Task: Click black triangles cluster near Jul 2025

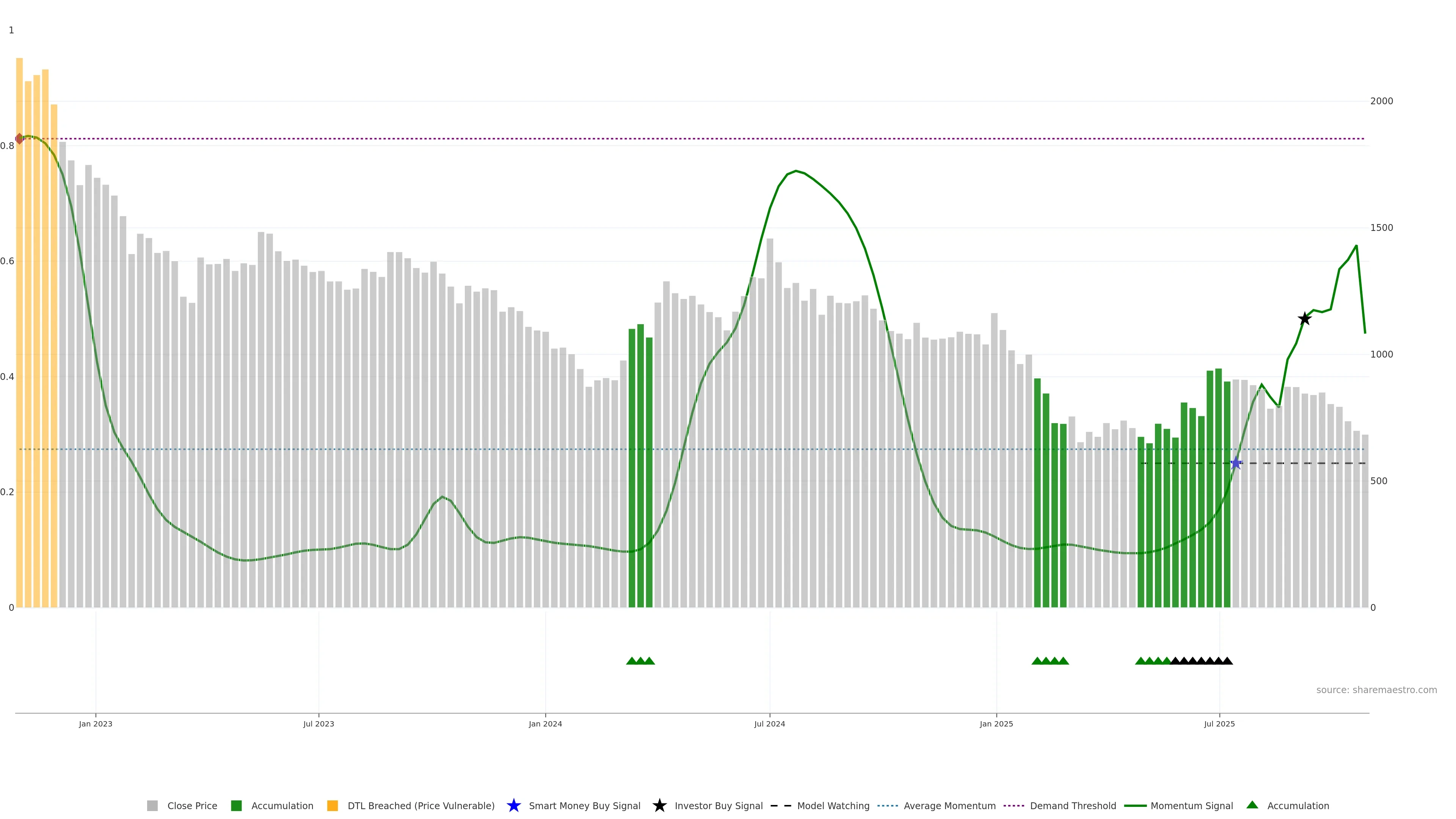Action: point(1201,661)
